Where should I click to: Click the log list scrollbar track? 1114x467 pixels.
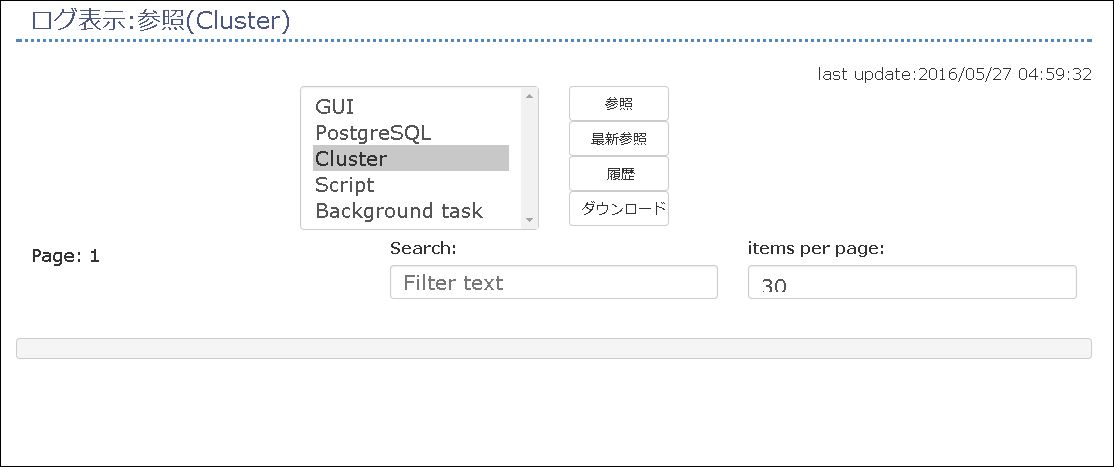(529, 158)
